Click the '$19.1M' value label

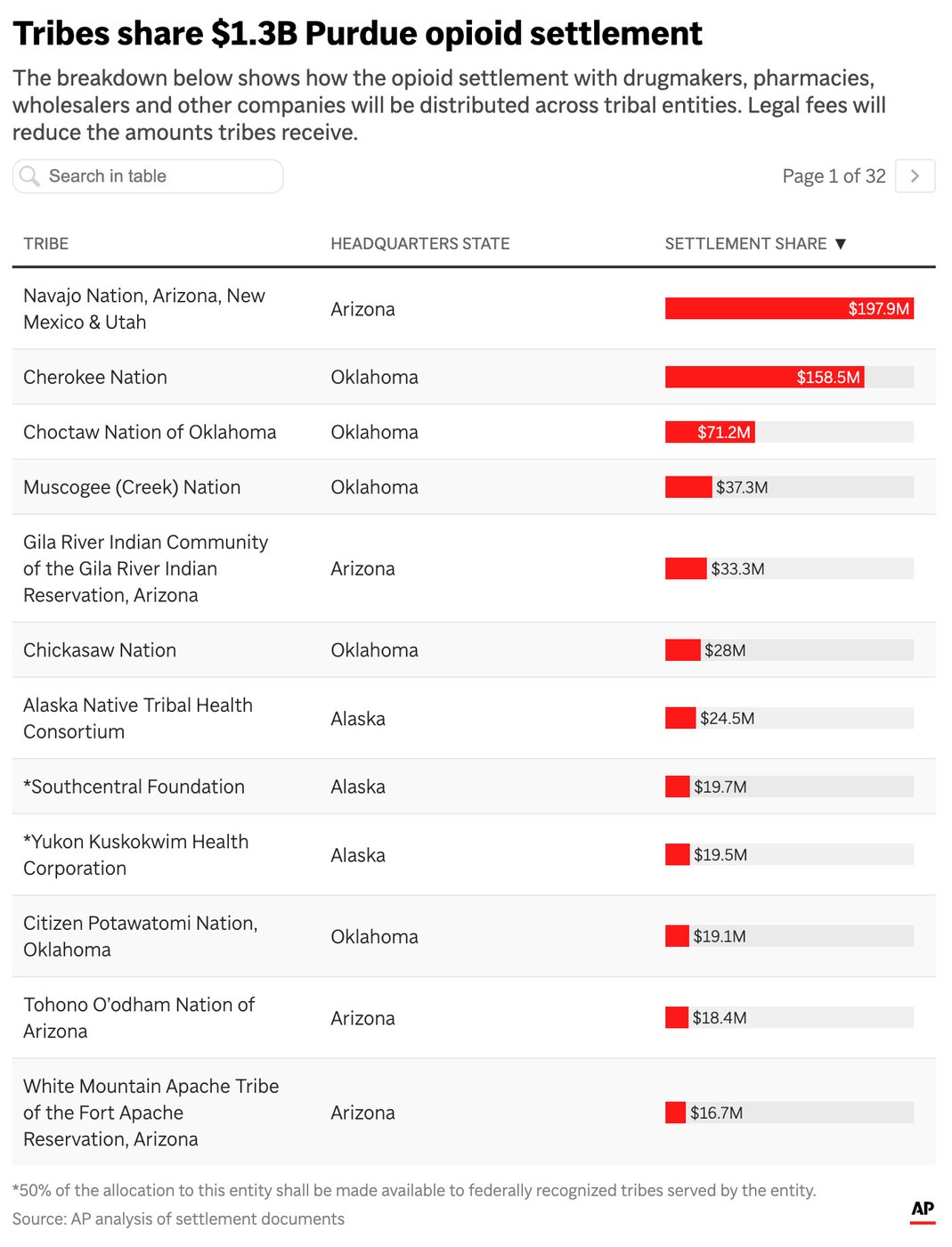coord(720,936)
